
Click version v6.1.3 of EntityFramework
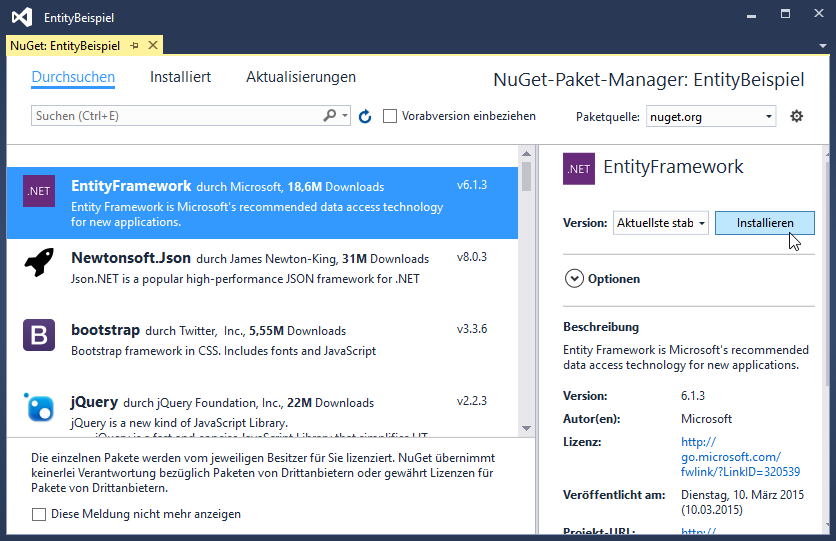(x=472, y=185)
